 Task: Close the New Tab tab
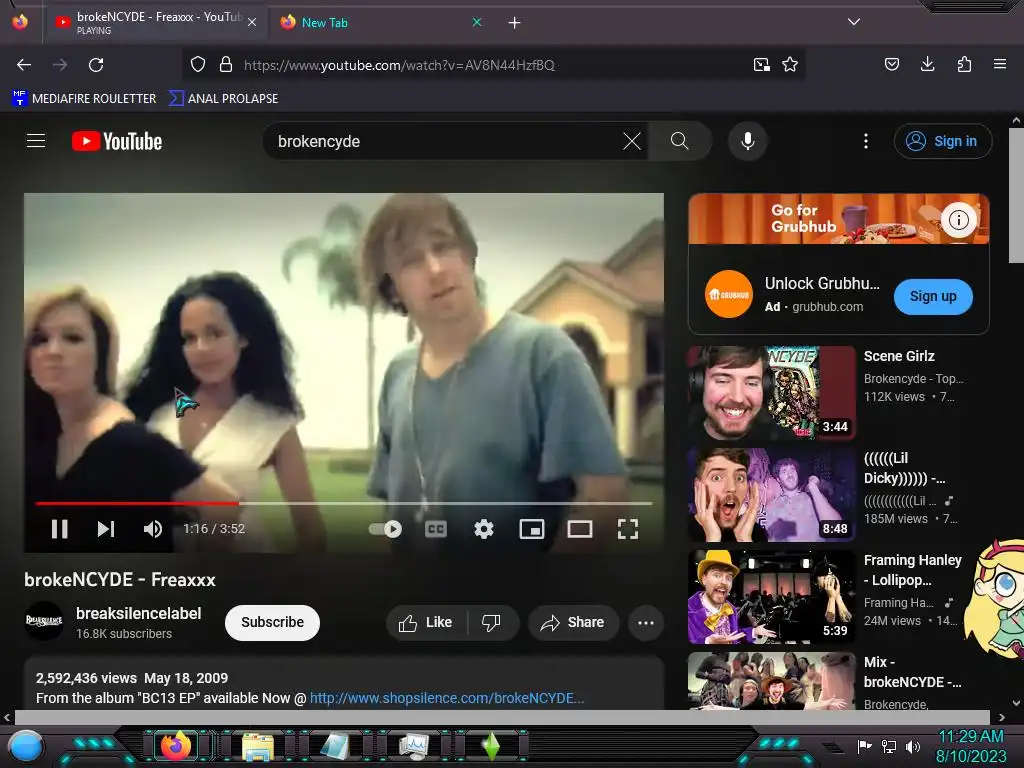point(477,22)
